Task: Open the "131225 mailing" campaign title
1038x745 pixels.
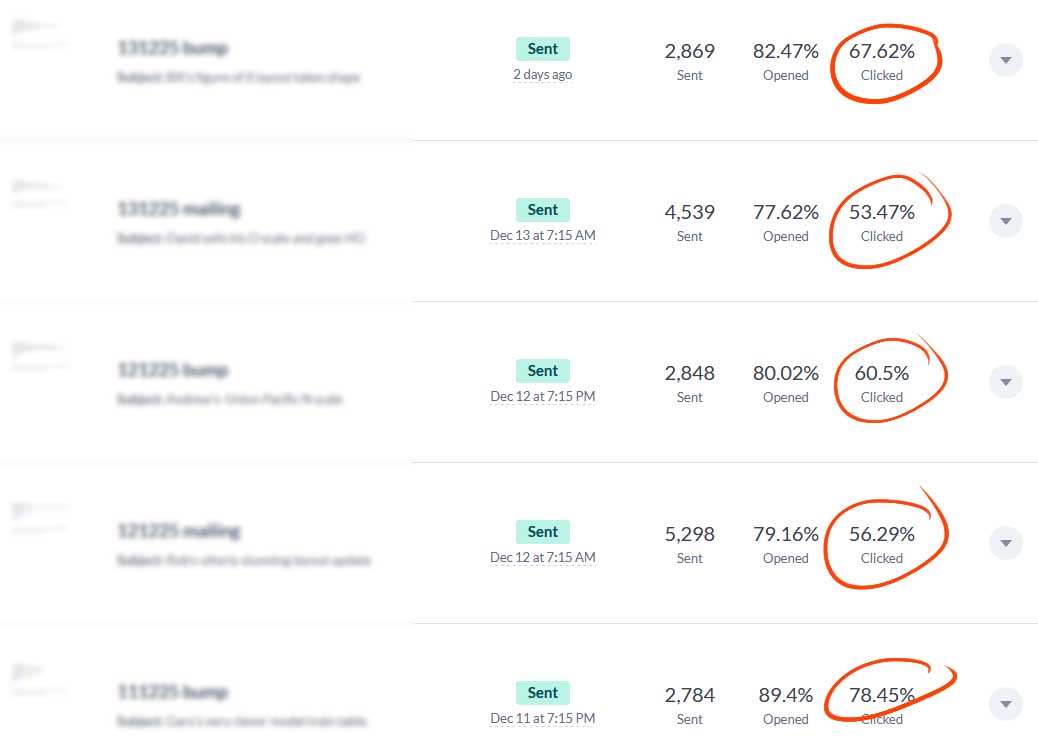Action: tap(179, 209)
